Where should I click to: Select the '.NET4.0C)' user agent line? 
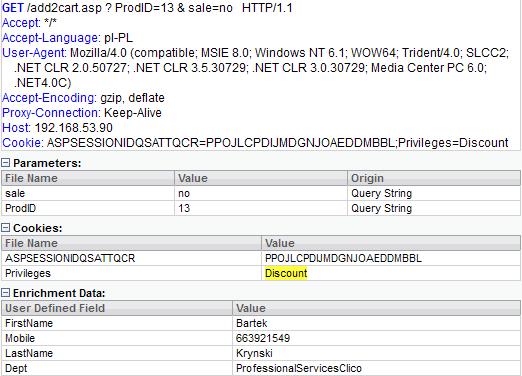click(x=43, y=83)
